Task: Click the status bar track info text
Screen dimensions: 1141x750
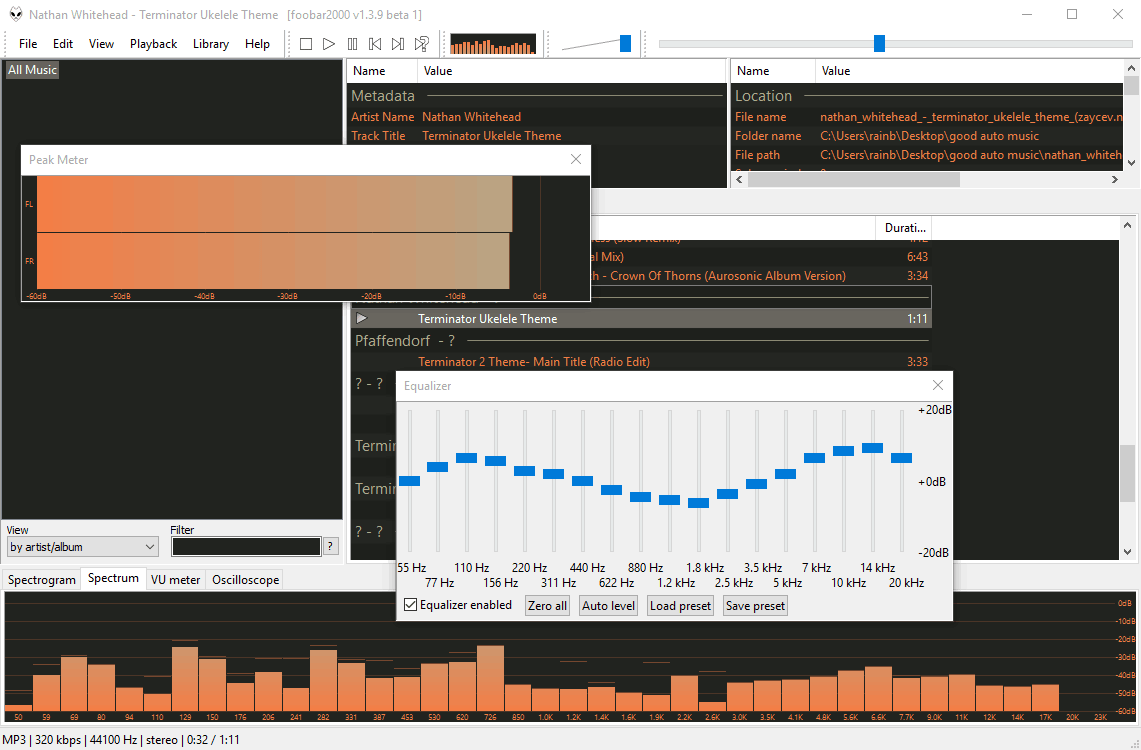Action: click(x=121, y=740)
